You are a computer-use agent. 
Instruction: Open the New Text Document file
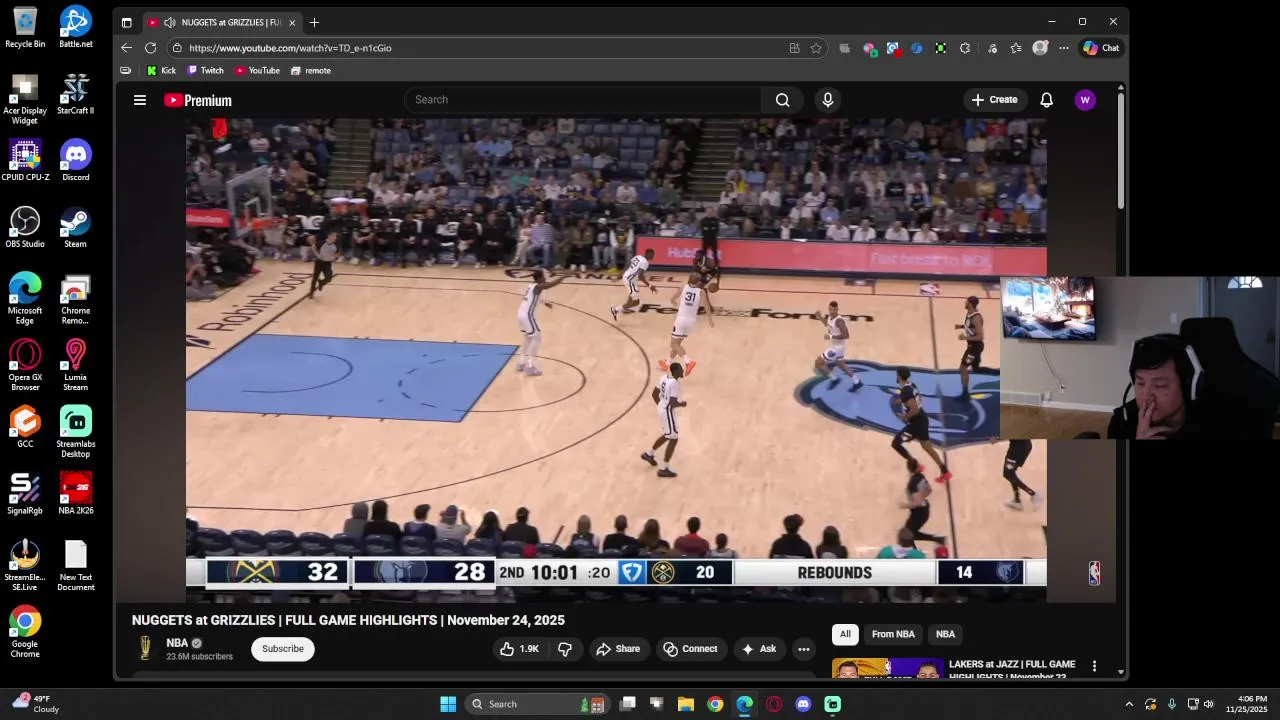coord(75,566)
